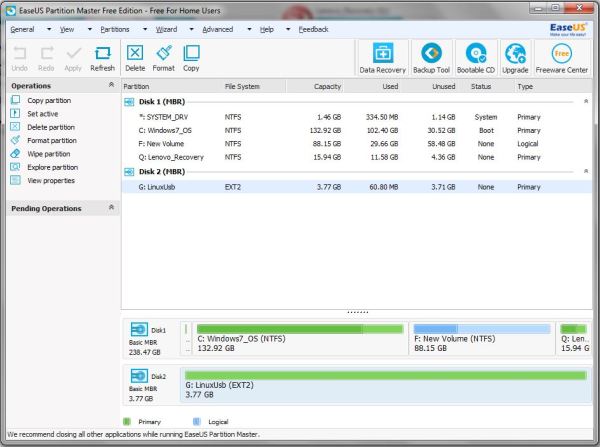Select the C: Windows7_OS partition row

pos(357,131)
